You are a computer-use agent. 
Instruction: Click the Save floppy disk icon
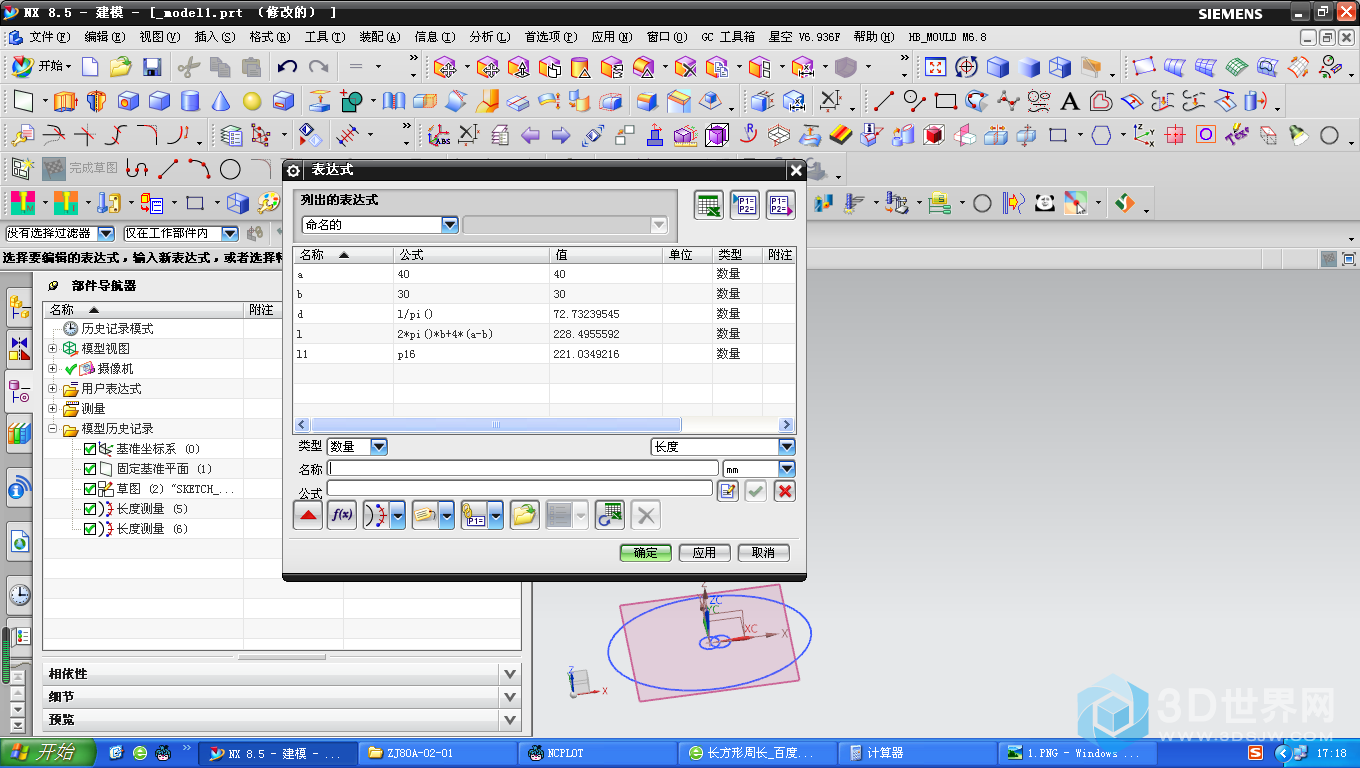[152, 67]
